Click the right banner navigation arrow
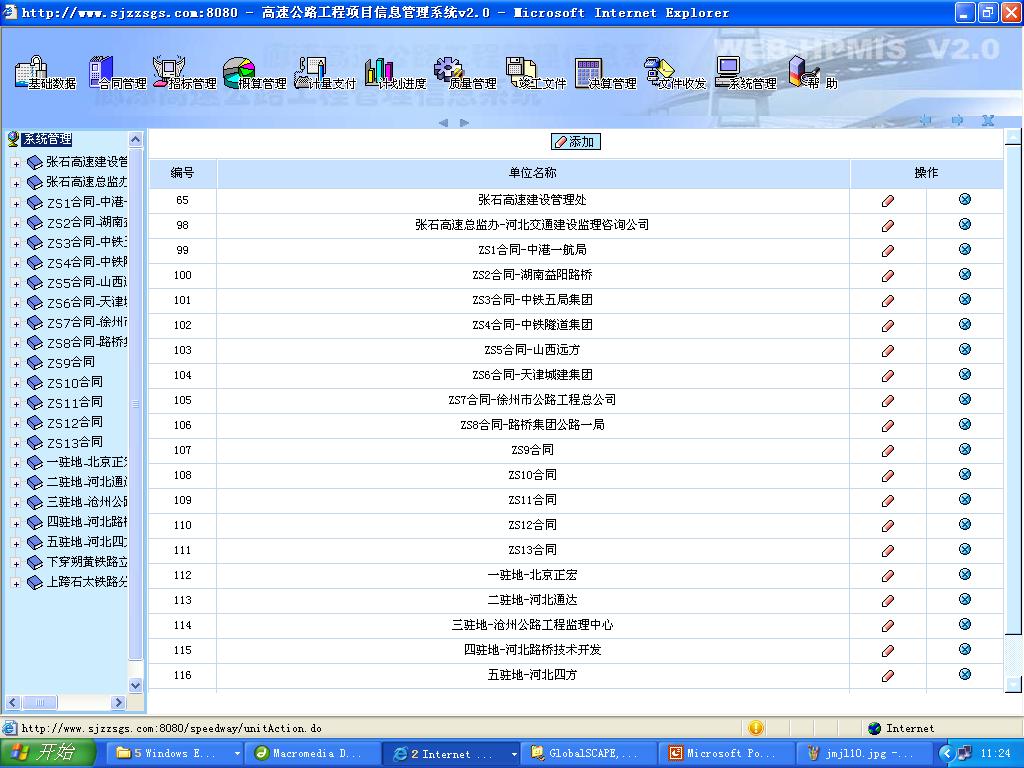1024x768 pixels. pyautogui.click(x=464, y=122)
